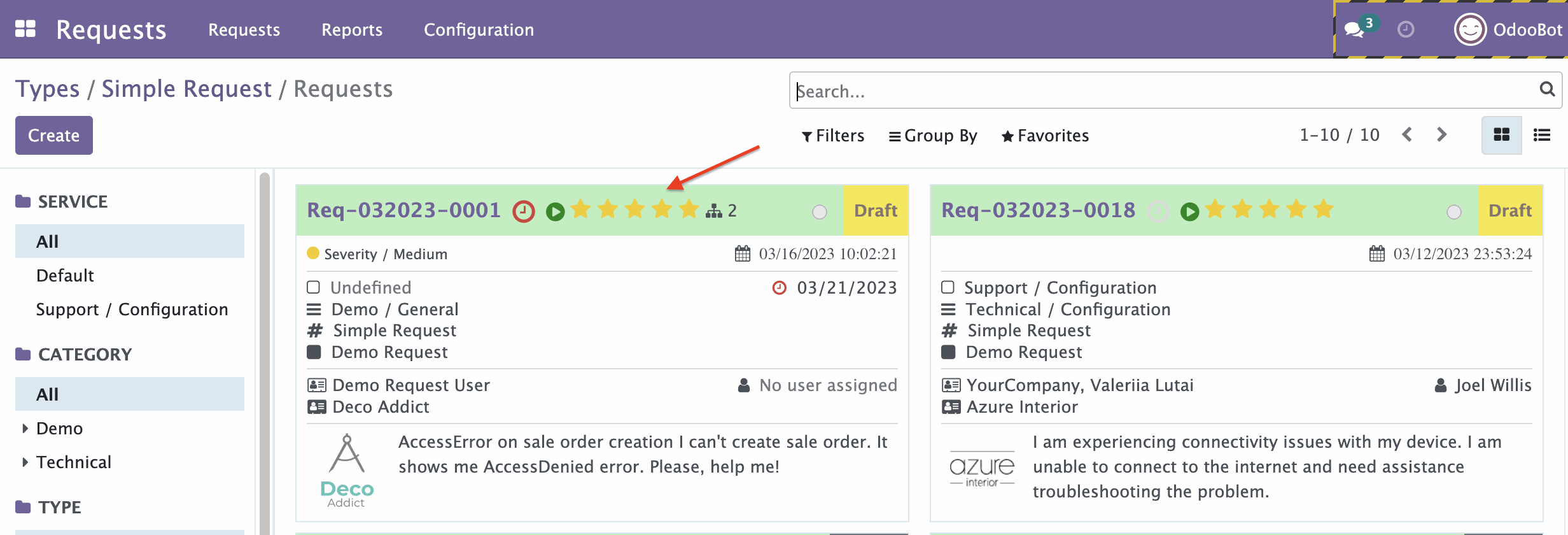1568x535 pixels.
Task: Click the person icon next to No user assigned
Action: pos(744,385)
